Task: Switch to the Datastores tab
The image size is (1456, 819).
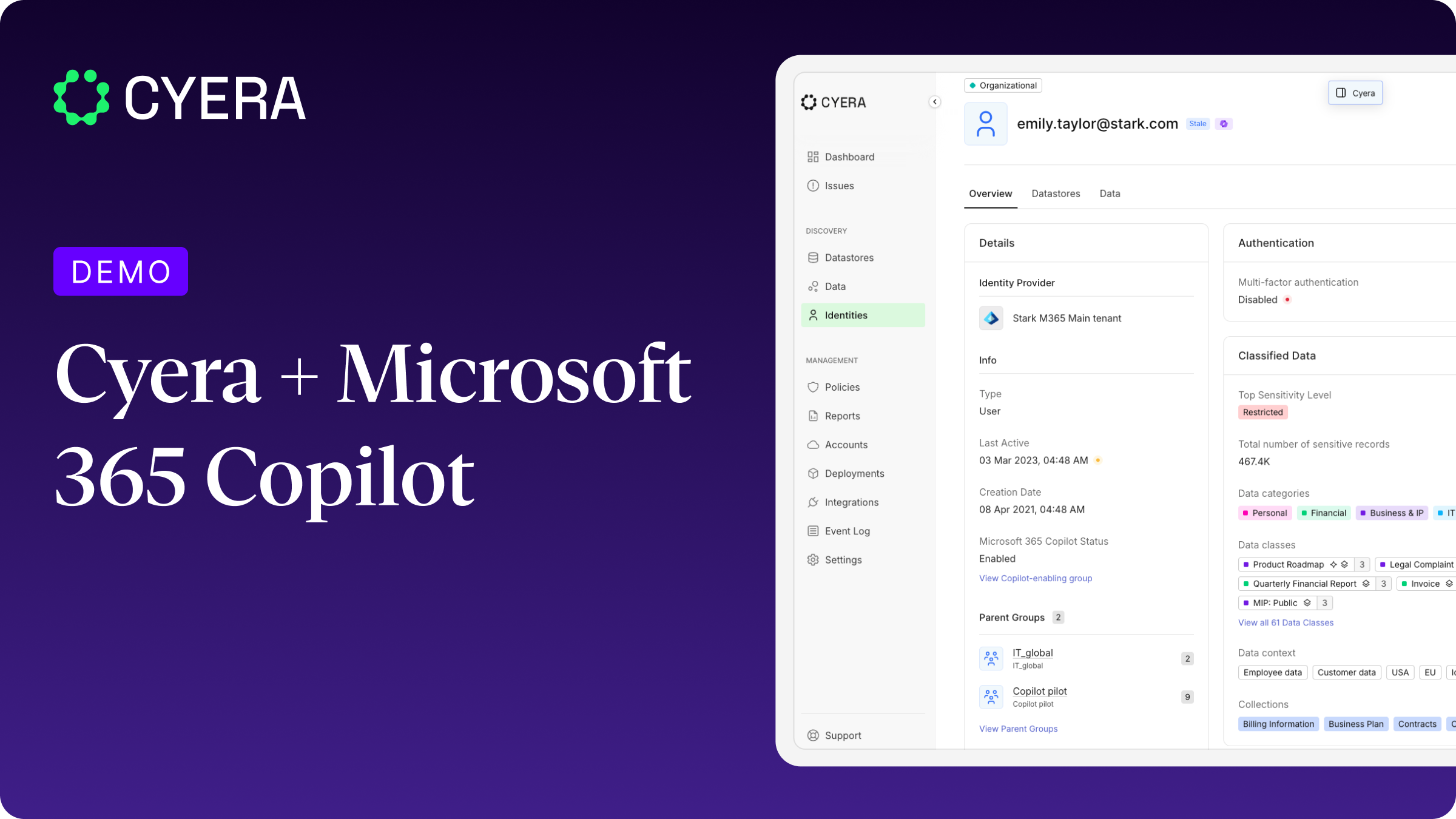Action: [1056, 194]
